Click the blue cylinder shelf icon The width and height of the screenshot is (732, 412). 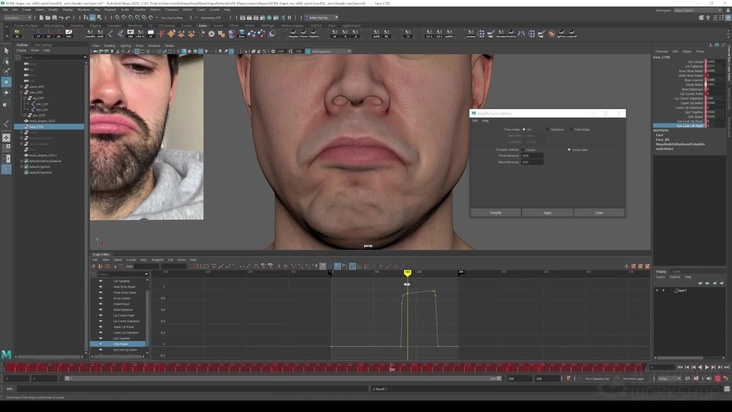(x=232, y=34)
